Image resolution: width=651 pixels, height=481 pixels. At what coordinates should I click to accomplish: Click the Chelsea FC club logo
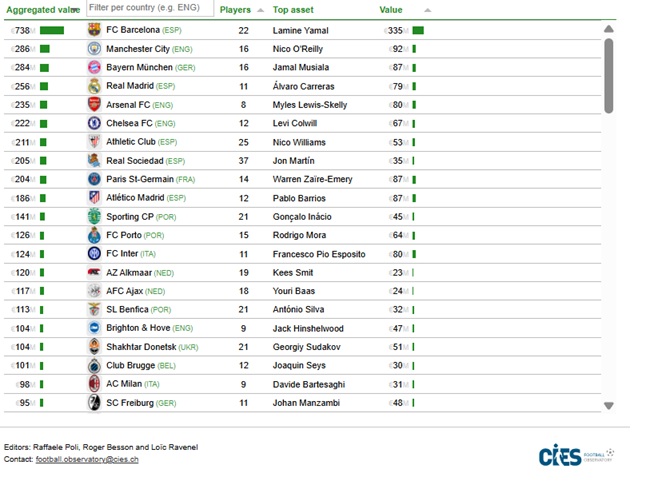click(x=94, y=123)
